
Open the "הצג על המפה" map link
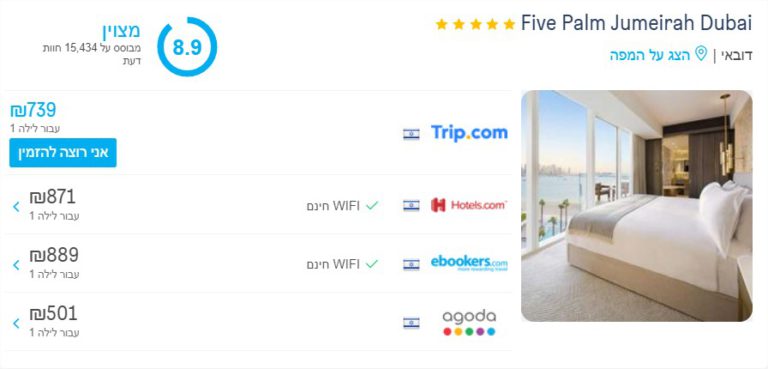(650, 55)
